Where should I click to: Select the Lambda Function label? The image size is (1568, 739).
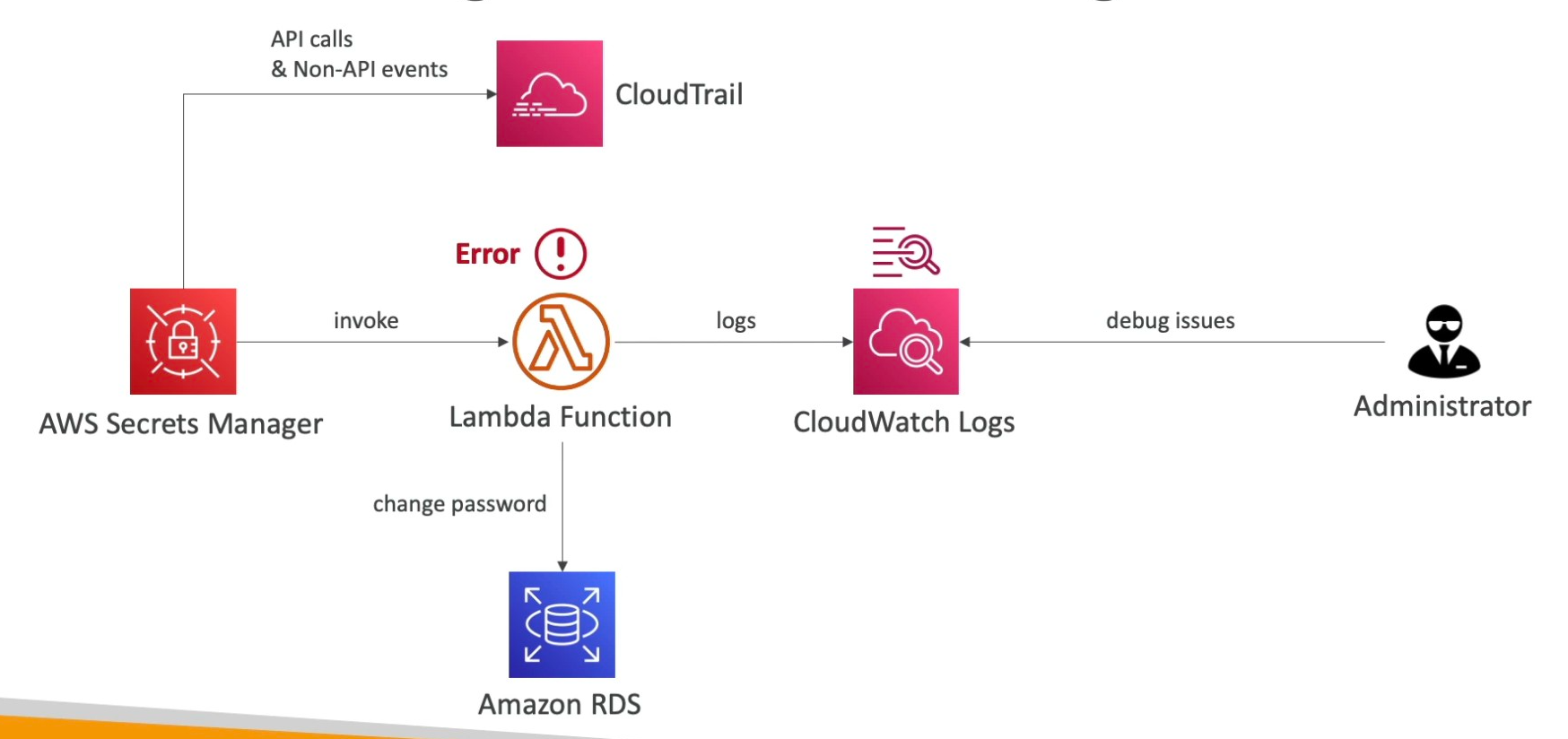[x=560, y=417]
